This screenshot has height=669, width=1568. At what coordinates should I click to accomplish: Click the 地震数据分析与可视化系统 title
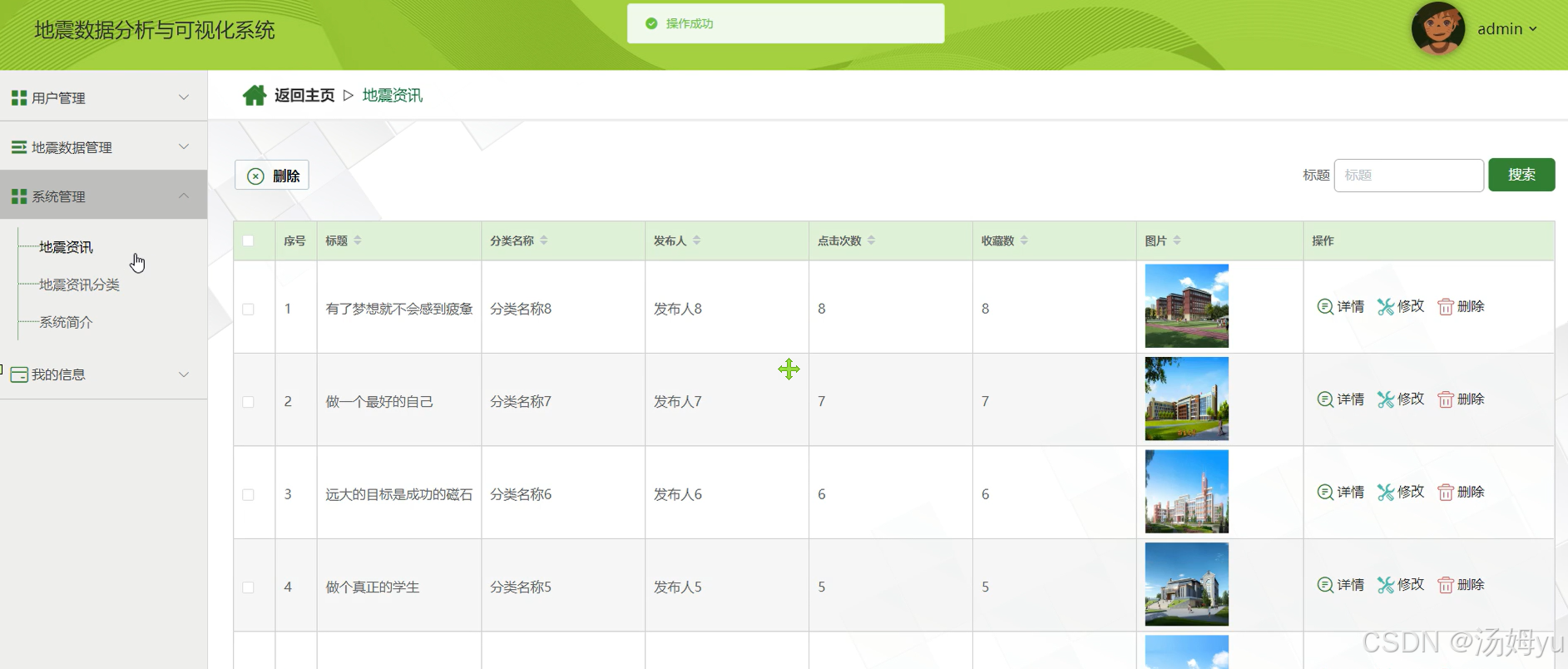click(x=155, y=31)
